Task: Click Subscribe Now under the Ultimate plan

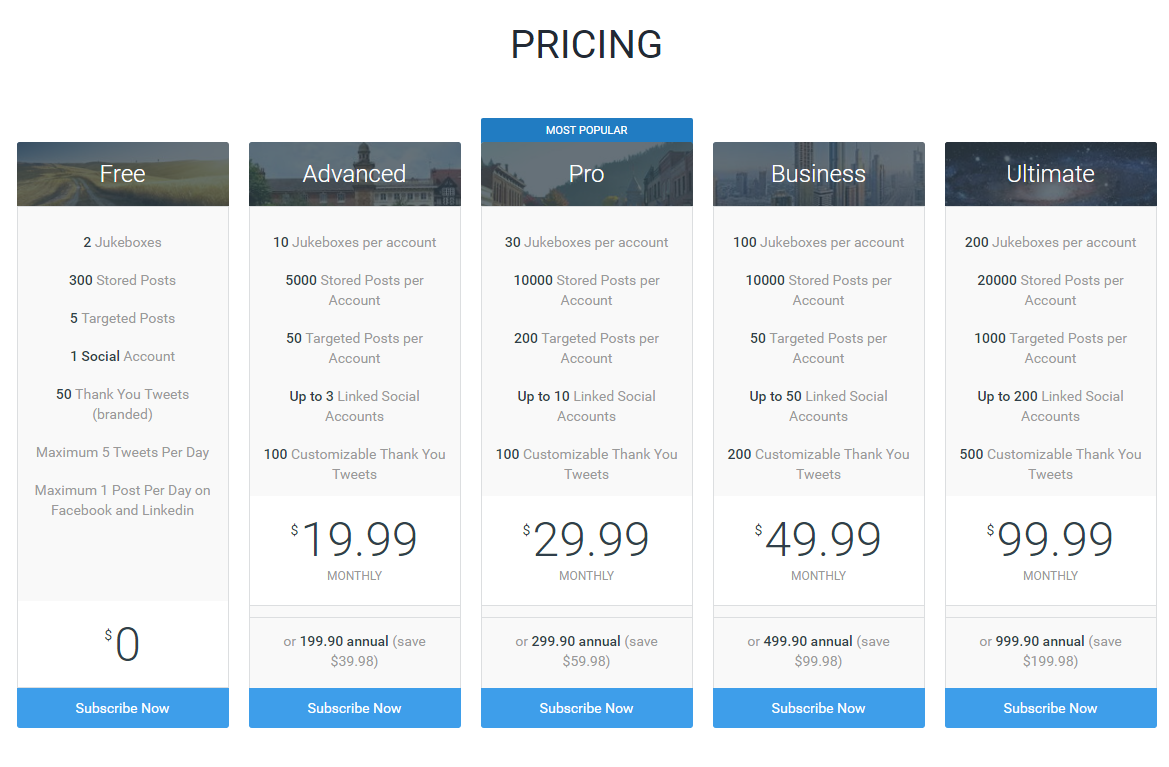Action: tap(1050, 707)
